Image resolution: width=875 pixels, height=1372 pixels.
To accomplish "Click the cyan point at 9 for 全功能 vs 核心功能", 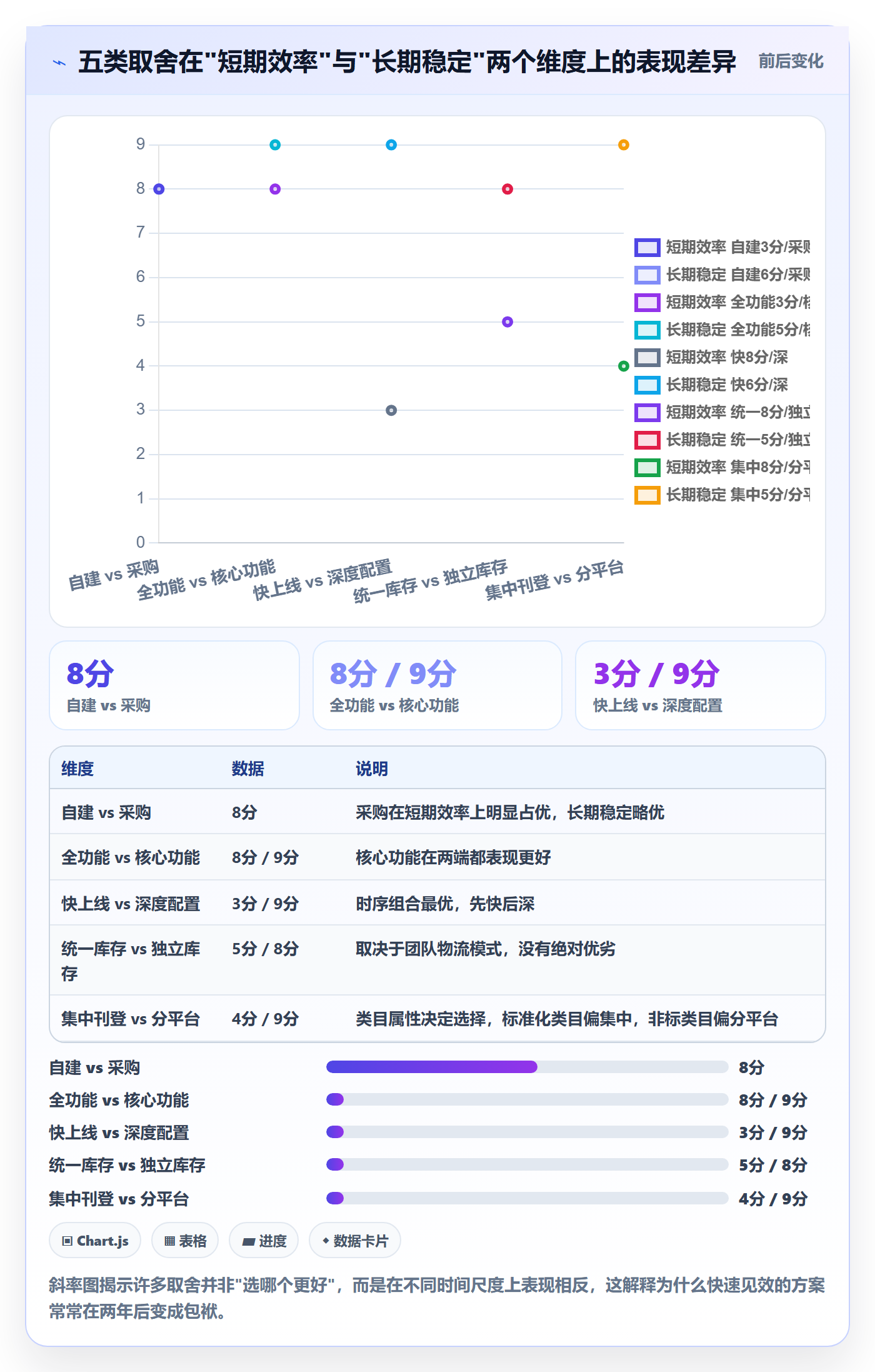I will (275, 145).
